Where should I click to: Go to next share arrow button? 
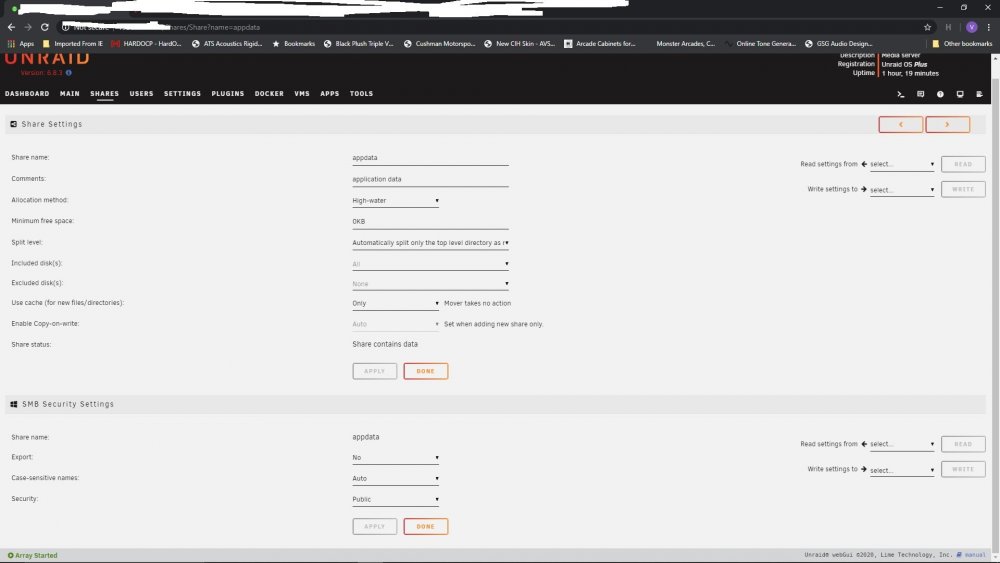[x=948, y=124]
